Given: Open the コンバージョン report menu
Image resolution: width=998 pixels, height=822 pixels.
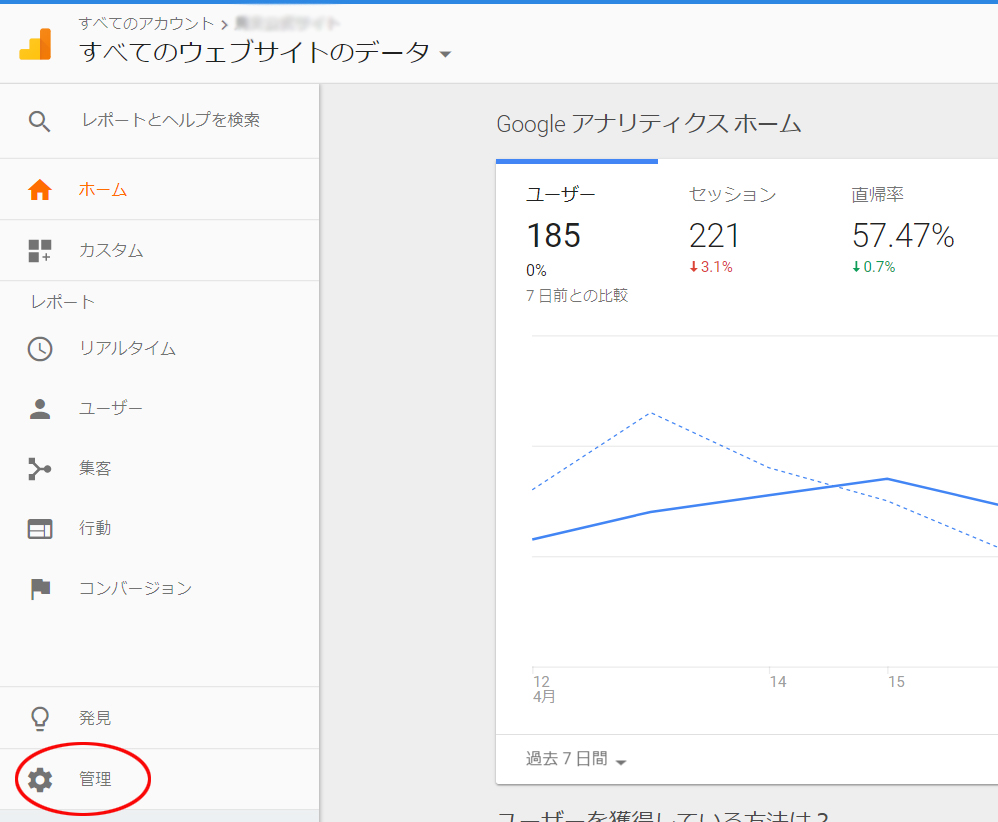Looking at the screenshot, I should tap(159, 589).
